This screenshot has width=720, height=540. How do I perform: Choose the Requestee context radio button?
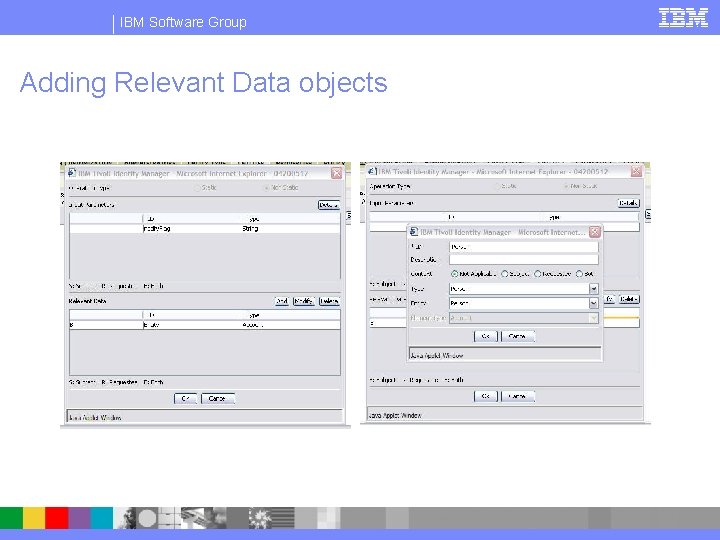tap(537, 274)
